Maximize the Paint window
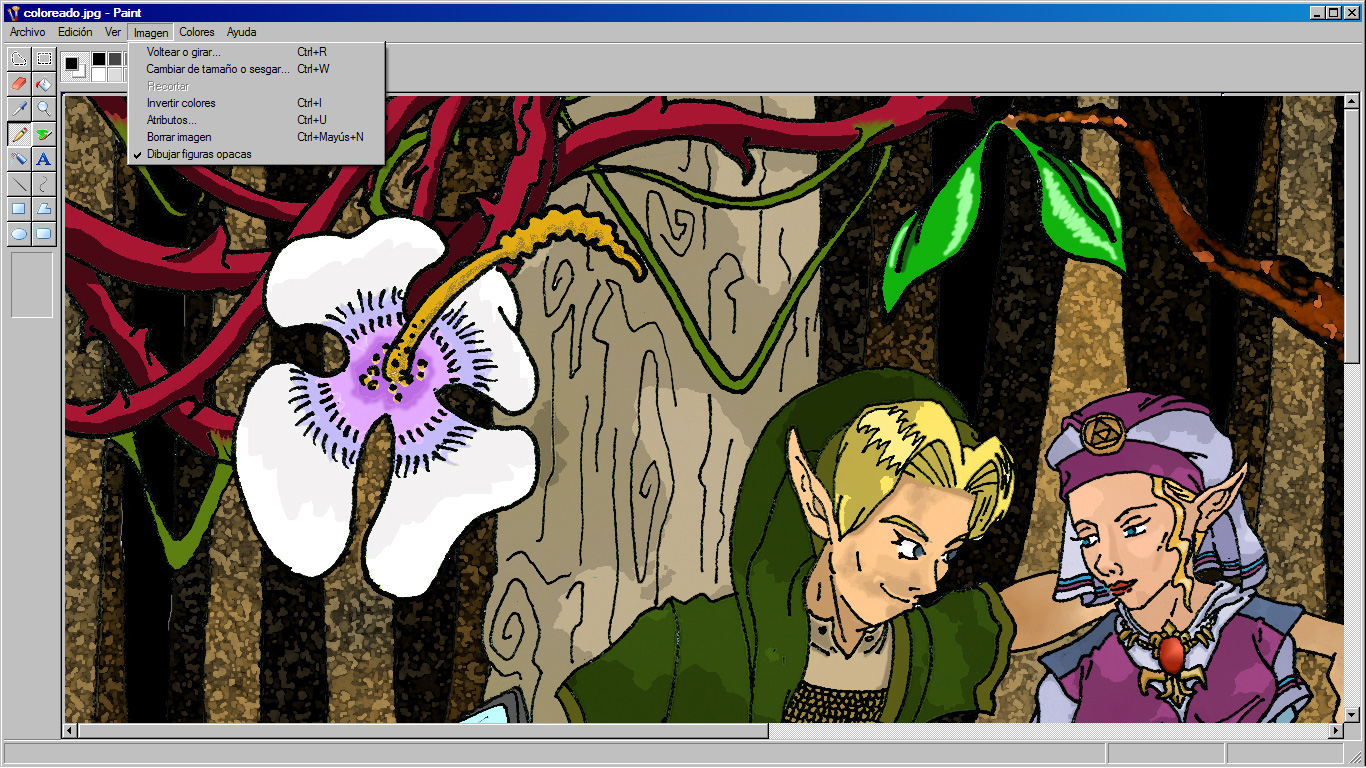The image size is (1366, 768). pyautogui.click(x=1333, y=12)
